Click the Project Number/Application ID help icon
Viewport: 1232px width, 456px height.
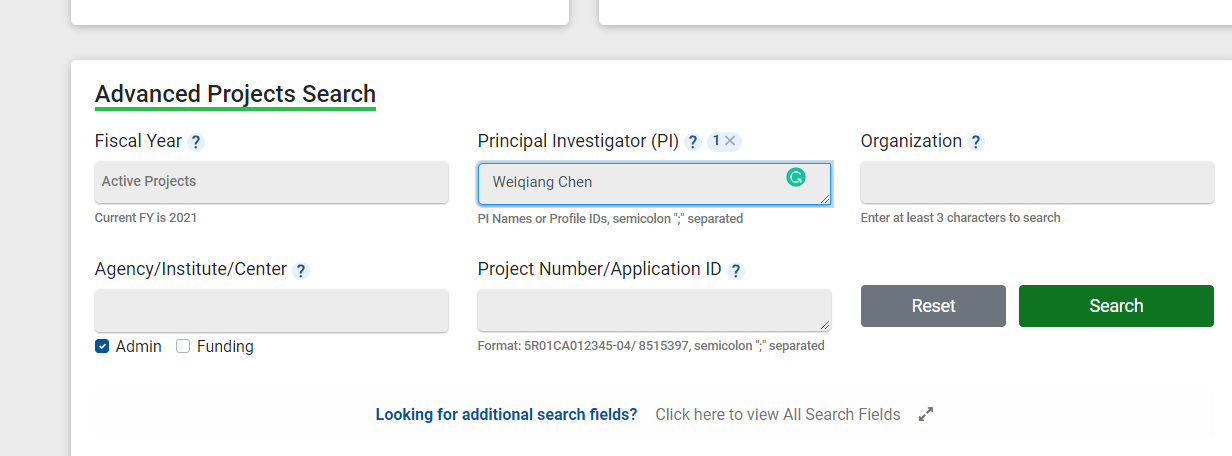(736, 270)
